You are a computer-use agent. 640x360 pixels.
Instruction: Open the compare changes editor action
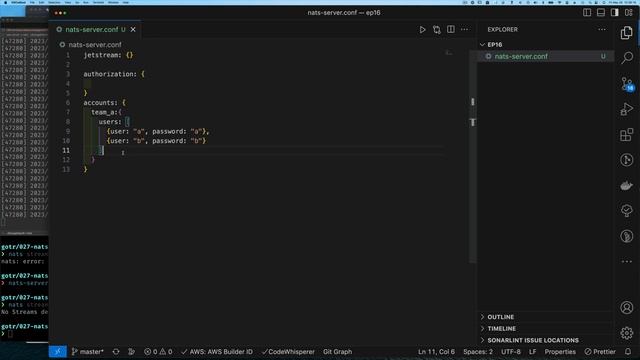point(437,29)
